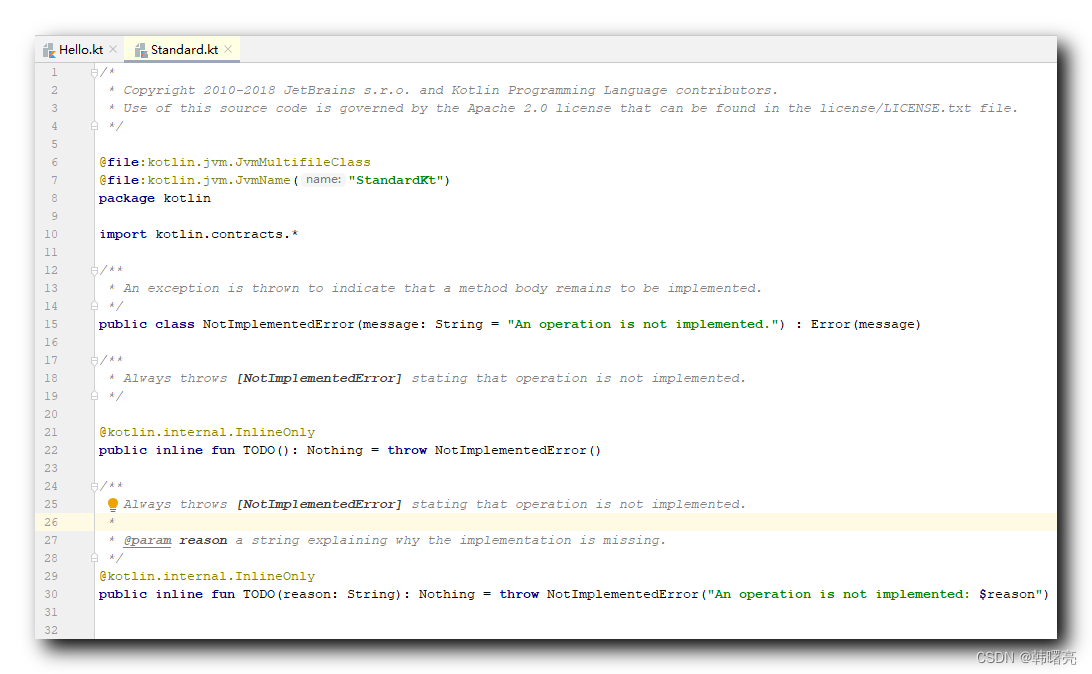Click the name: parameter hint on line 7
Viewport: 1092px width, 674px height.
point(323,180)
